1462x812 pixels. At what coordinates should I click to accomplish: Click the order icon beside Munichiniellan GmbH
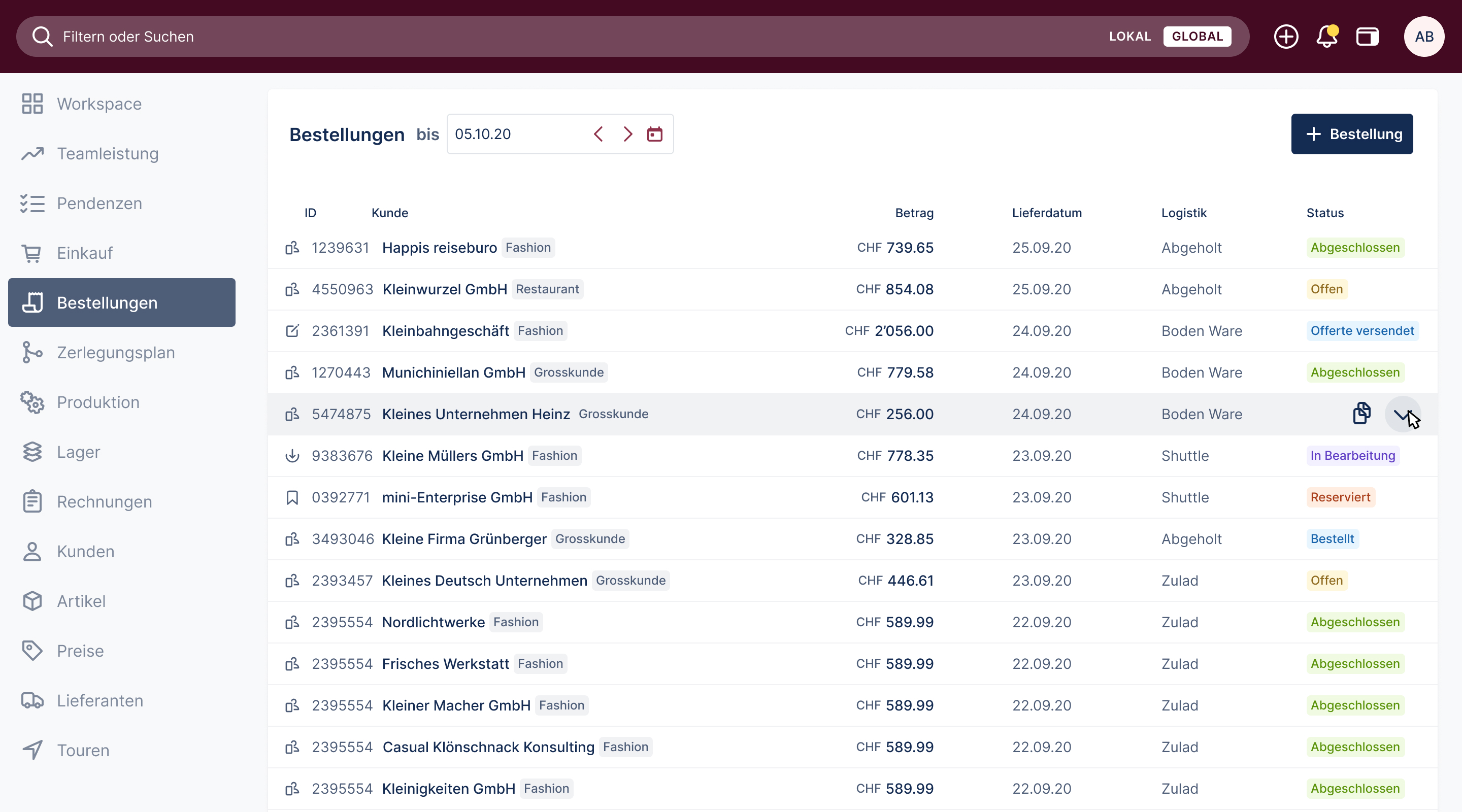point(292,372)
